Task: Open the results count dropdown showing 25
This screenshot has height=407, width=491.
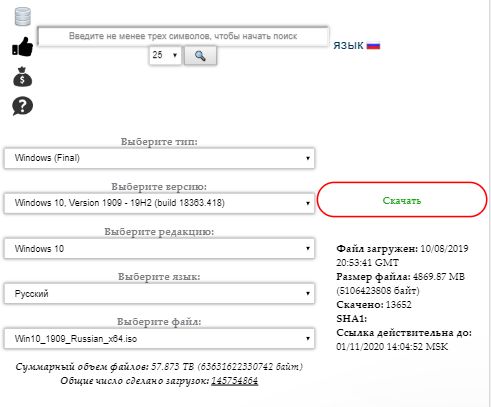Action: click(165, 55)
